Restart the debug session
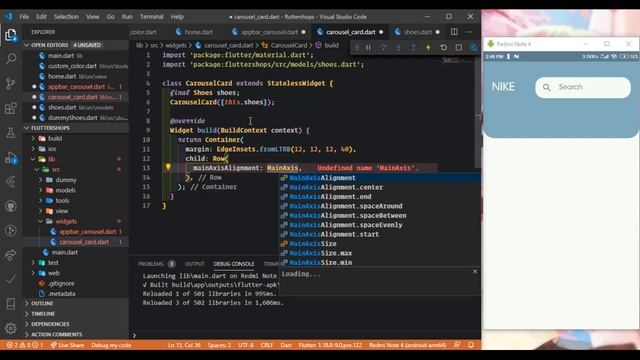 [x=443, y=47]
